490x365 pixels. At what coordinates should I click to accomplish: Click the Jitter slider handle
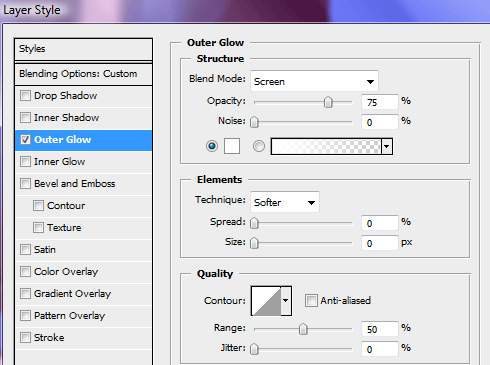254,349
